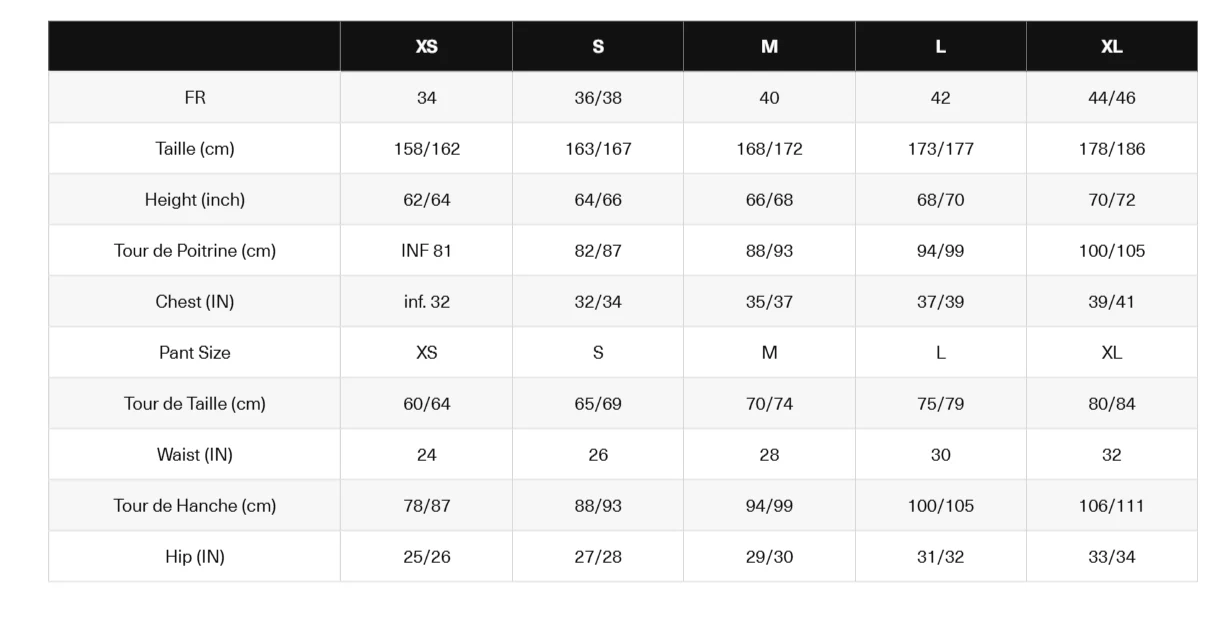The height and width of the screenshot is (622, 1227).
Task: Click the 168/172 height cell
Action: [x=769, y=149]
